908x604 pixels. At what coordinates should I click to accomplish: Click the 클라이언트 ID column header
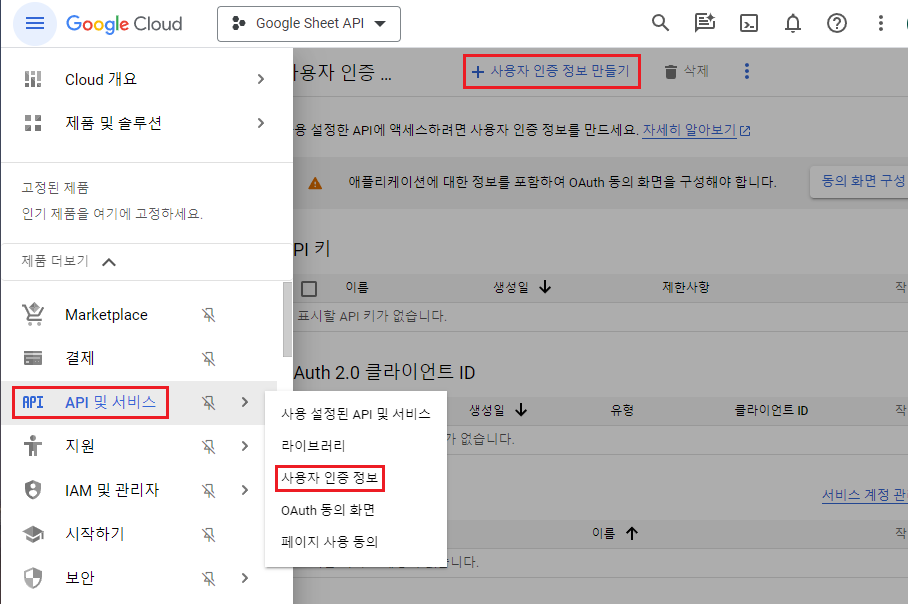tap(771, 410)
